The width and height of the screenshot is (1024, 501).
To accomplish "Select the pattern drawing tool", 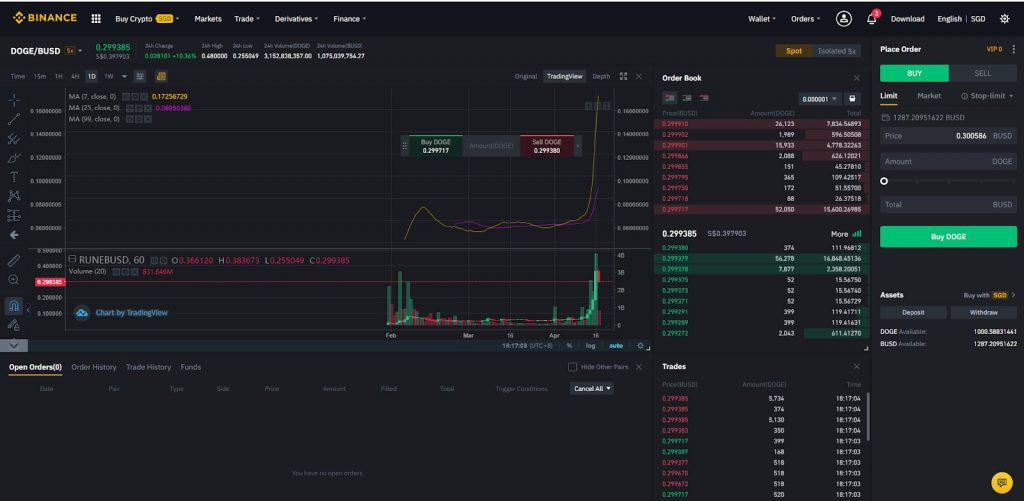I will tap(14, 196).
